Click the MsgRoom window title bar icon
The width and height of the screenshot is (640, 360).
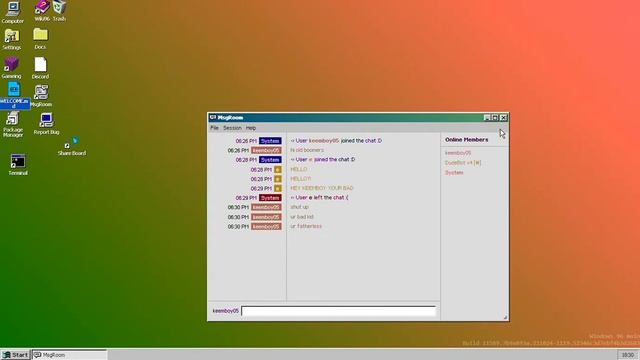point(213,118)
